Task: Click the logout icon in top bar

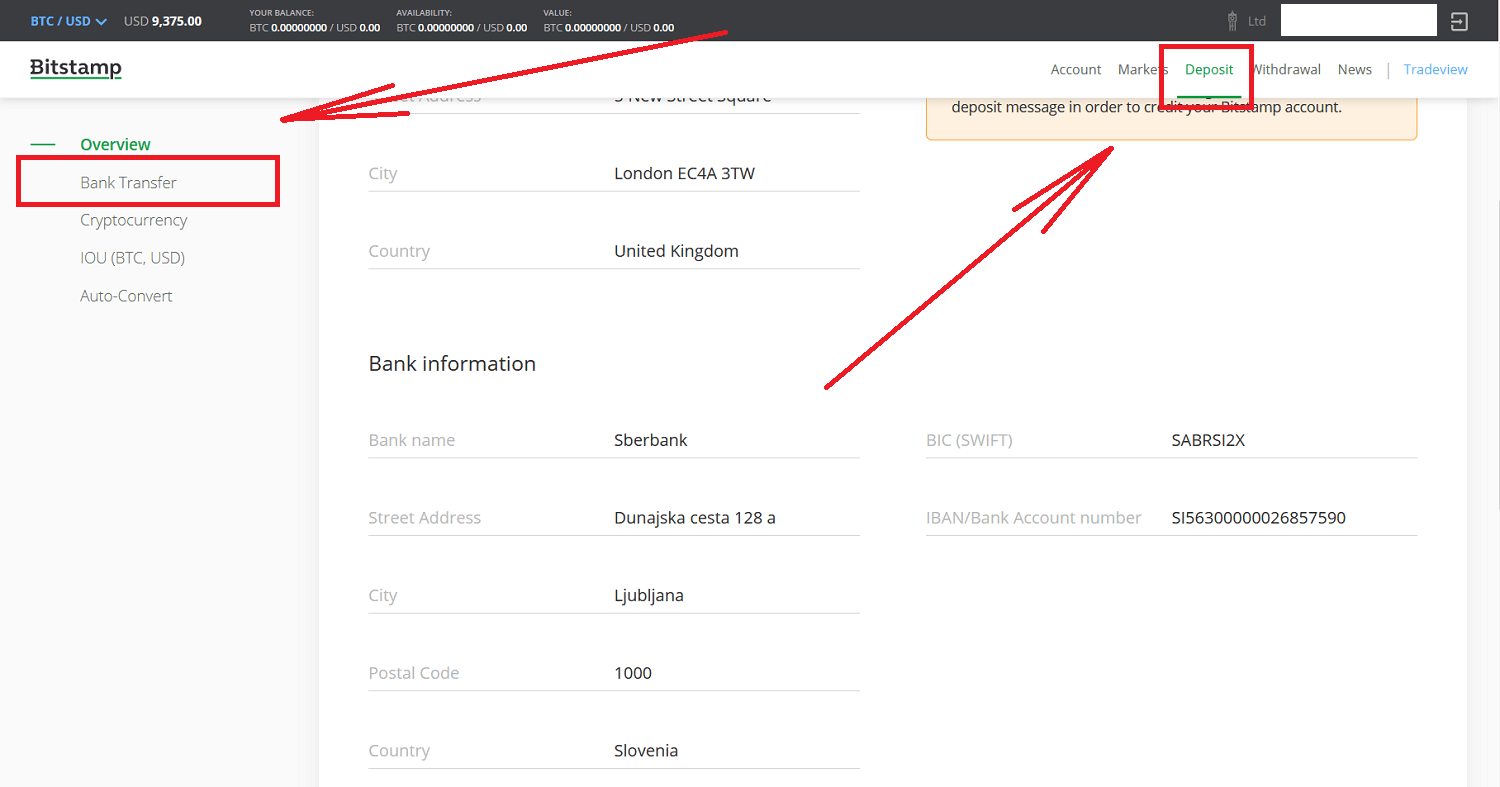Action: coord(1459,21)
